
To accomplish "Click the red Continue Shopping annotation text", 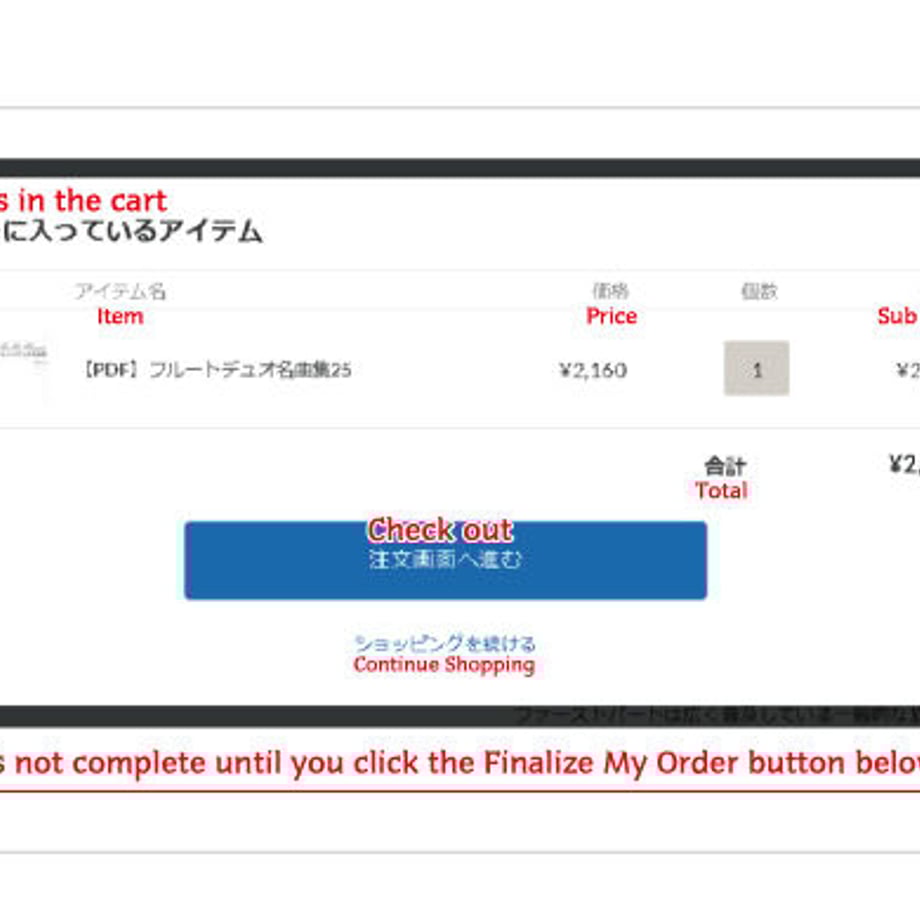I will tap(444, 665).
